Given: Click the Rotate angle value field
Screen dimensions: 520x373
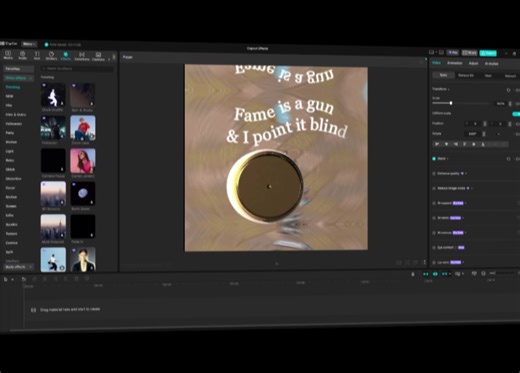Looking at the screenshot, I should (473, 134).
